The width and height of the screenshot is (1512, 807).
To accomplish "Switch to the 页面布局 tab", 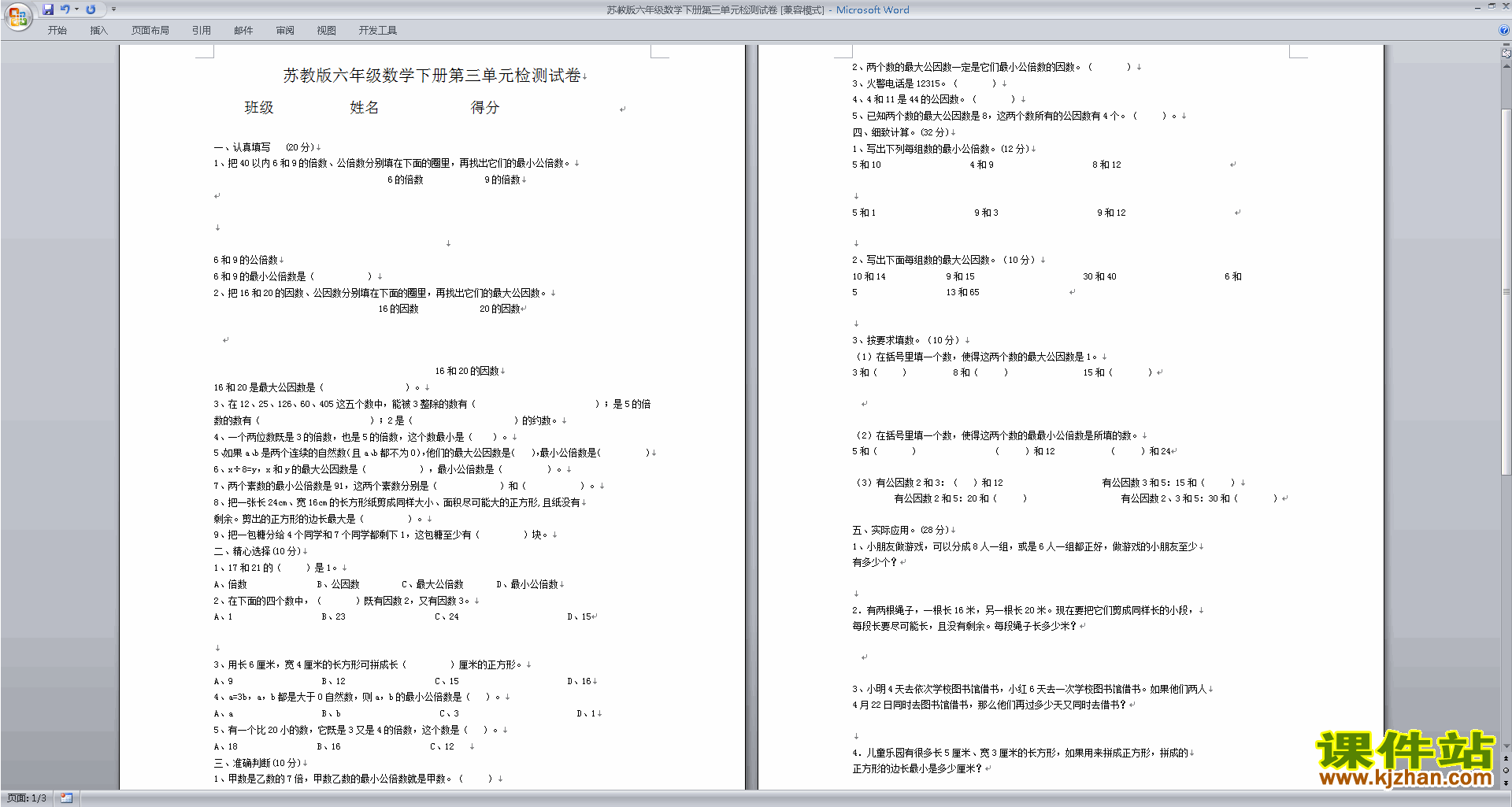I will pyautogui.click(x=150, y=31).
